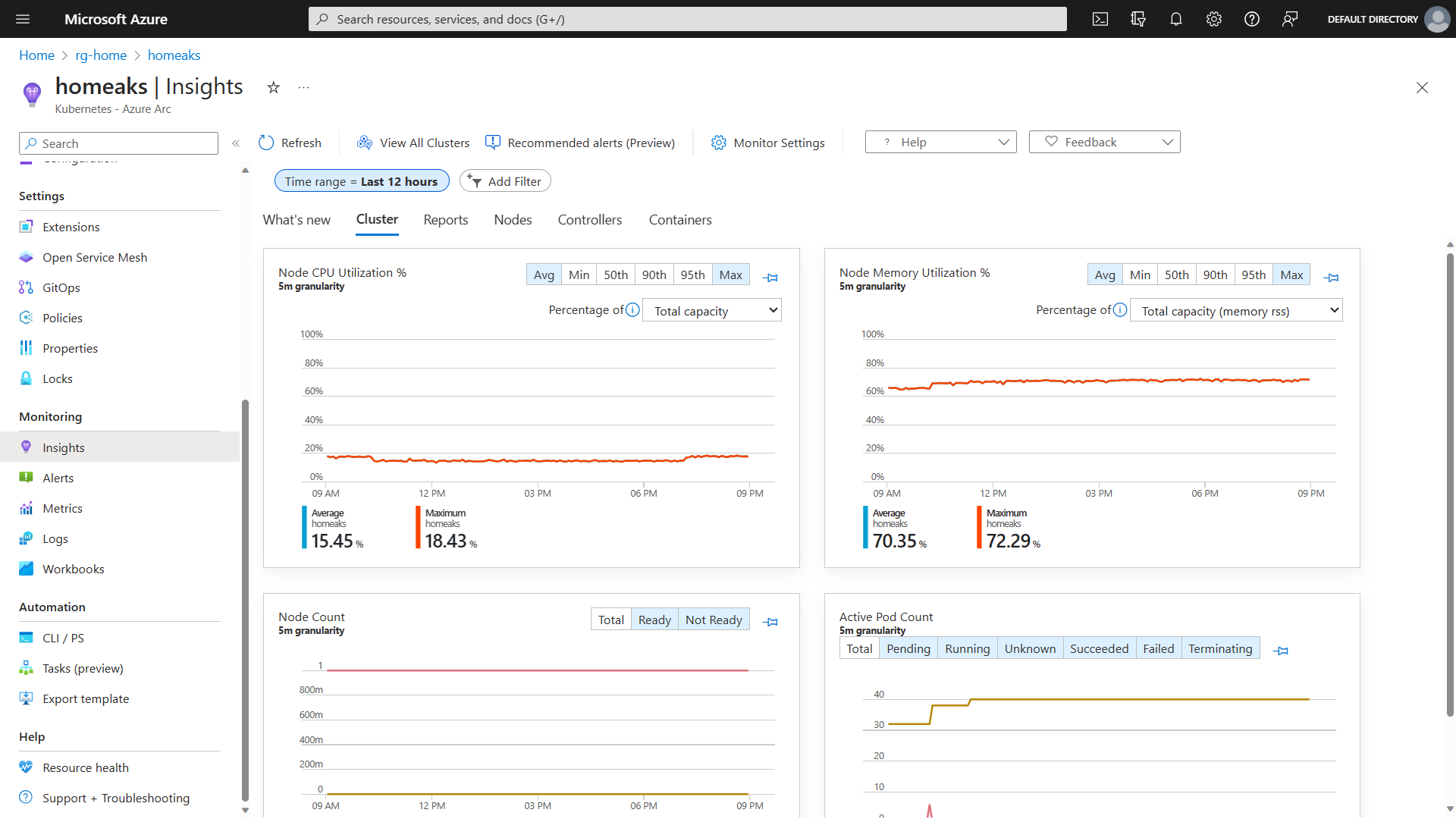Change the Time range filter pill
This screenshot has height=819, width=1456.
tap(362, 181)
